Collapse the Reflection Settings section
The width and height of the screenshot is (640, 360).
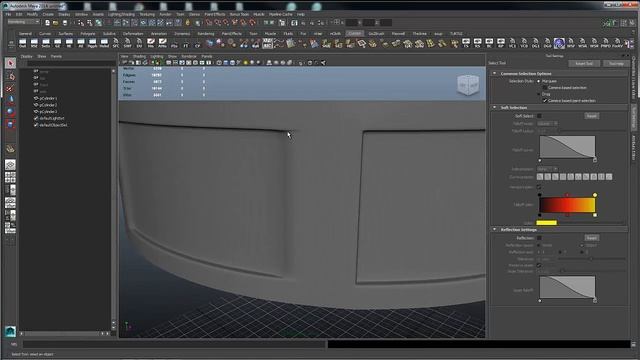point(495,229)
